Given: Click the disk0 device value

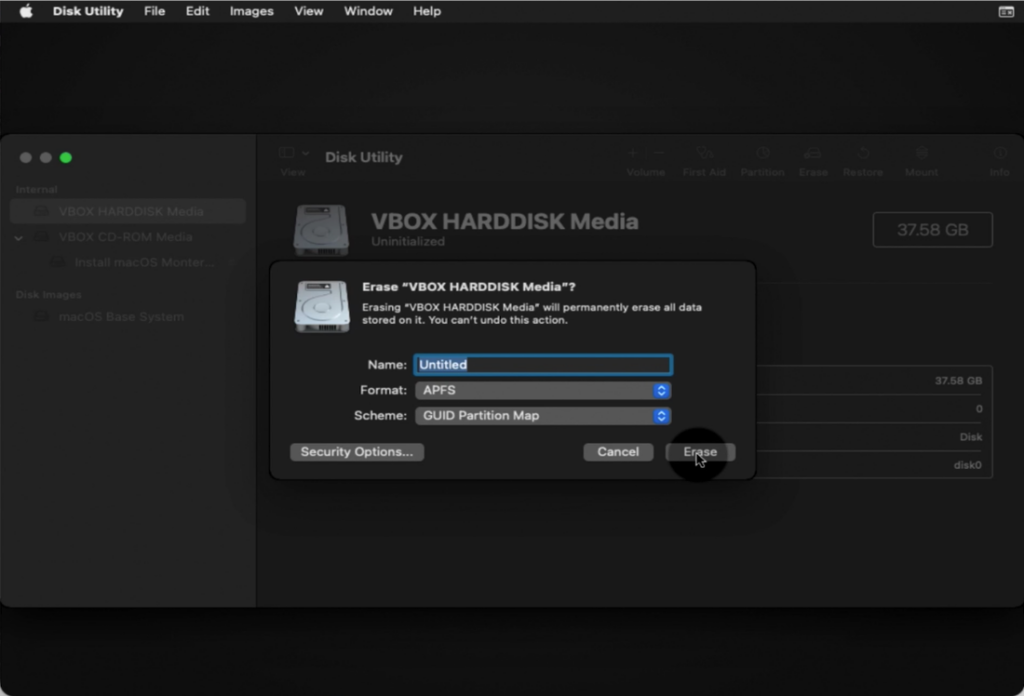Looking at the screenshot, I should click(x=967, y=465).
